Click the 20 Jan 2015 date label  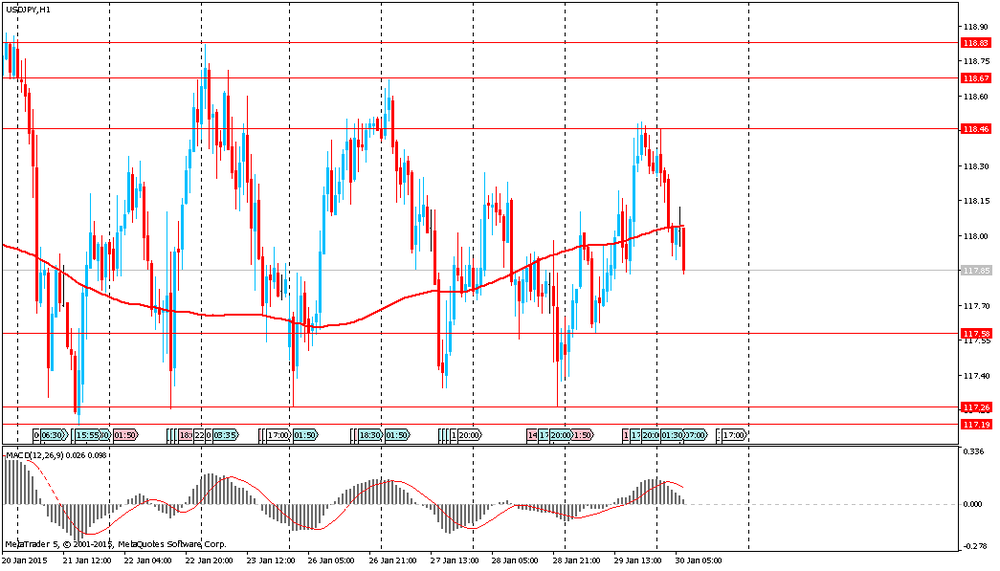coord(25,560)
